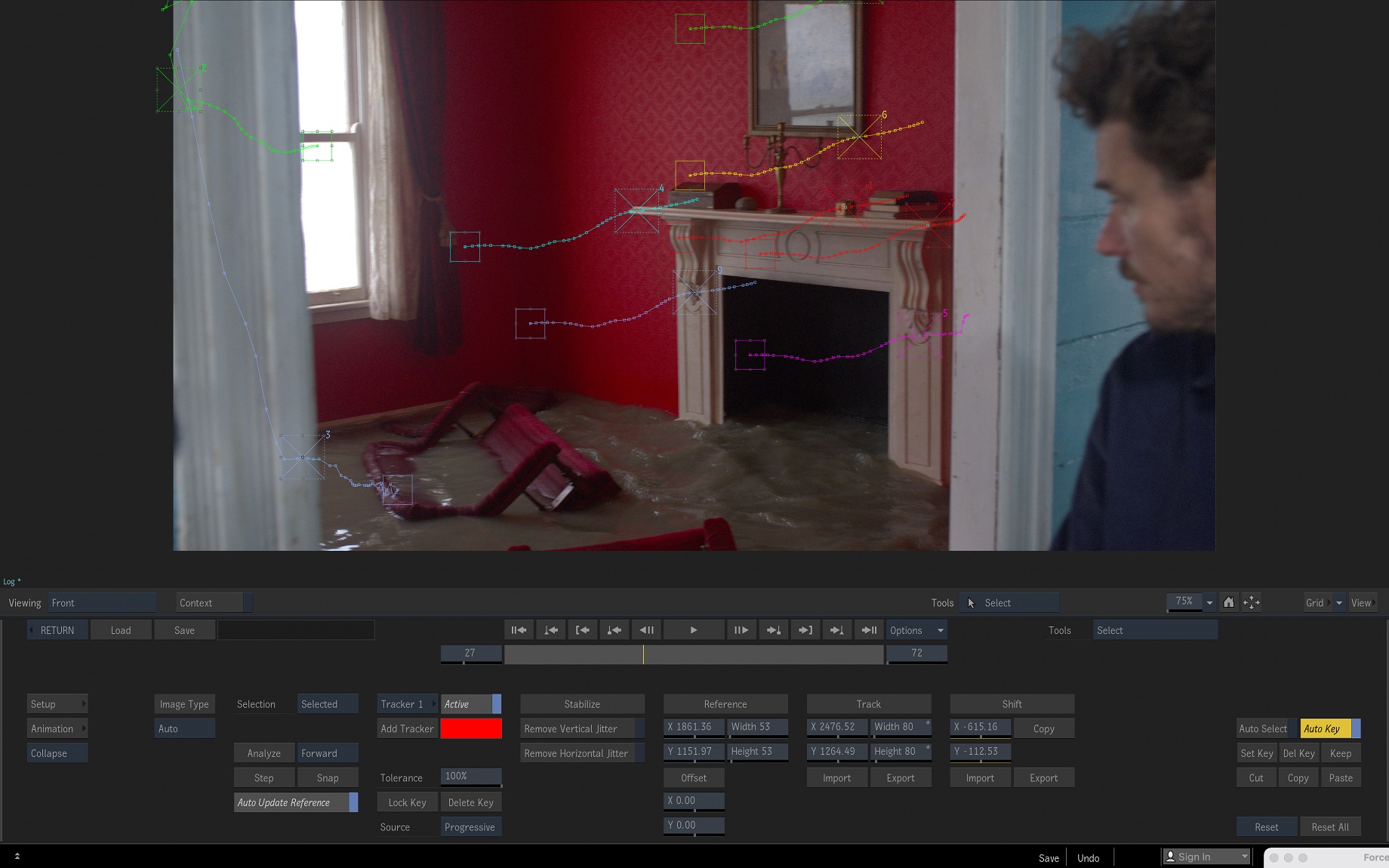
Task: Click the red Add Tracker color swatch
Action: tap(471, 728)
